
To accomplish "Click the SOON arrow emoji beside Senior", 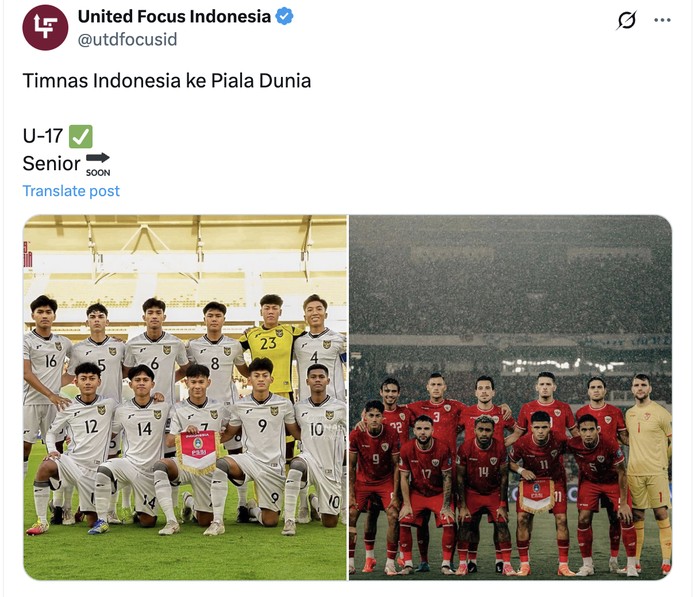I will [x=98, y=164].
